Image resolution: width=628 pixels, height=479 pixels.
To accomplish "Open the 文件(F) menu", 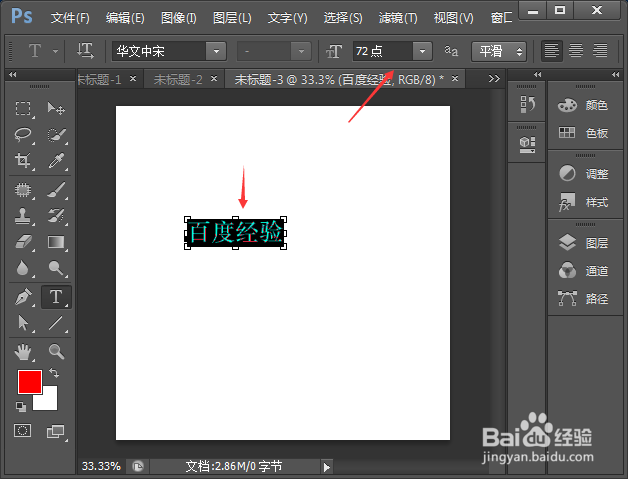I will click(x=70, y=18).
